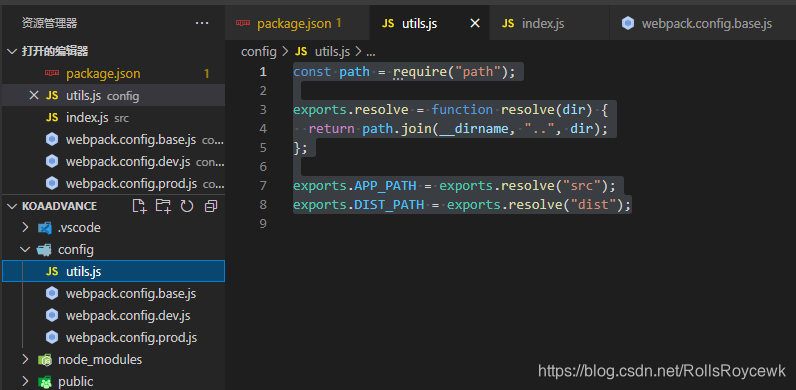Click APP_PATH on line 7
796x390 pixels.
tap(385, 186)
